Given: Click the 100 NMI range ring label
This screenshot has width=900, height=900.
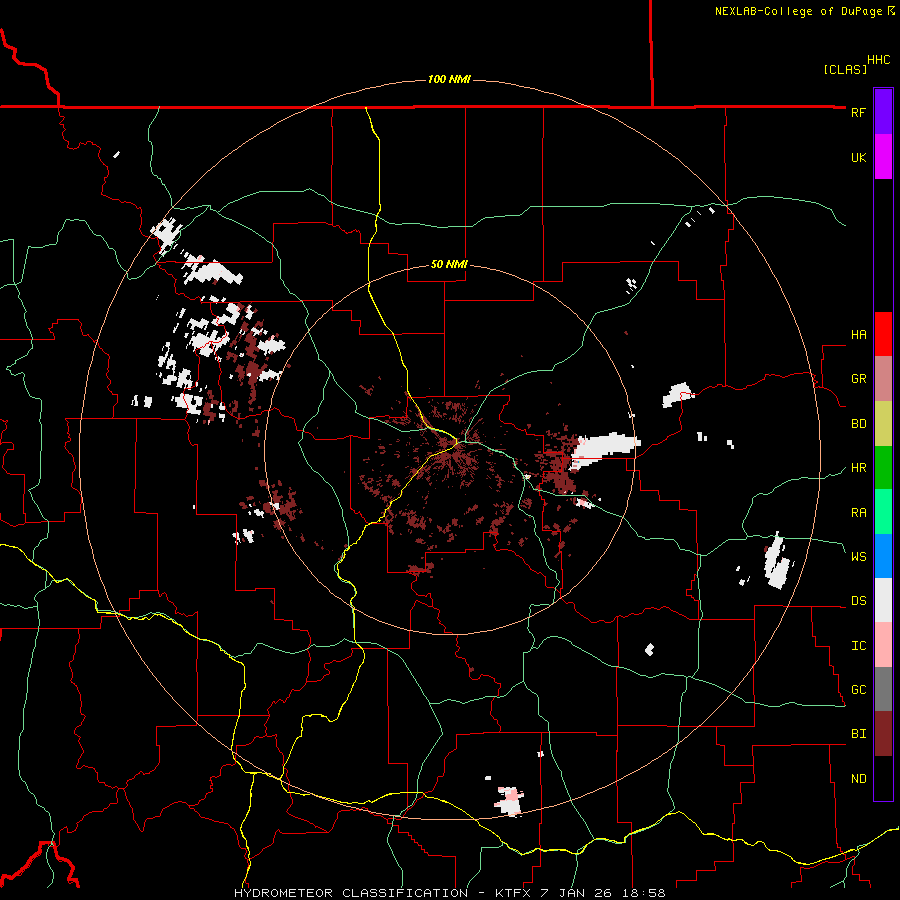Looking at the screenshot, I should (x=449, y=79).
